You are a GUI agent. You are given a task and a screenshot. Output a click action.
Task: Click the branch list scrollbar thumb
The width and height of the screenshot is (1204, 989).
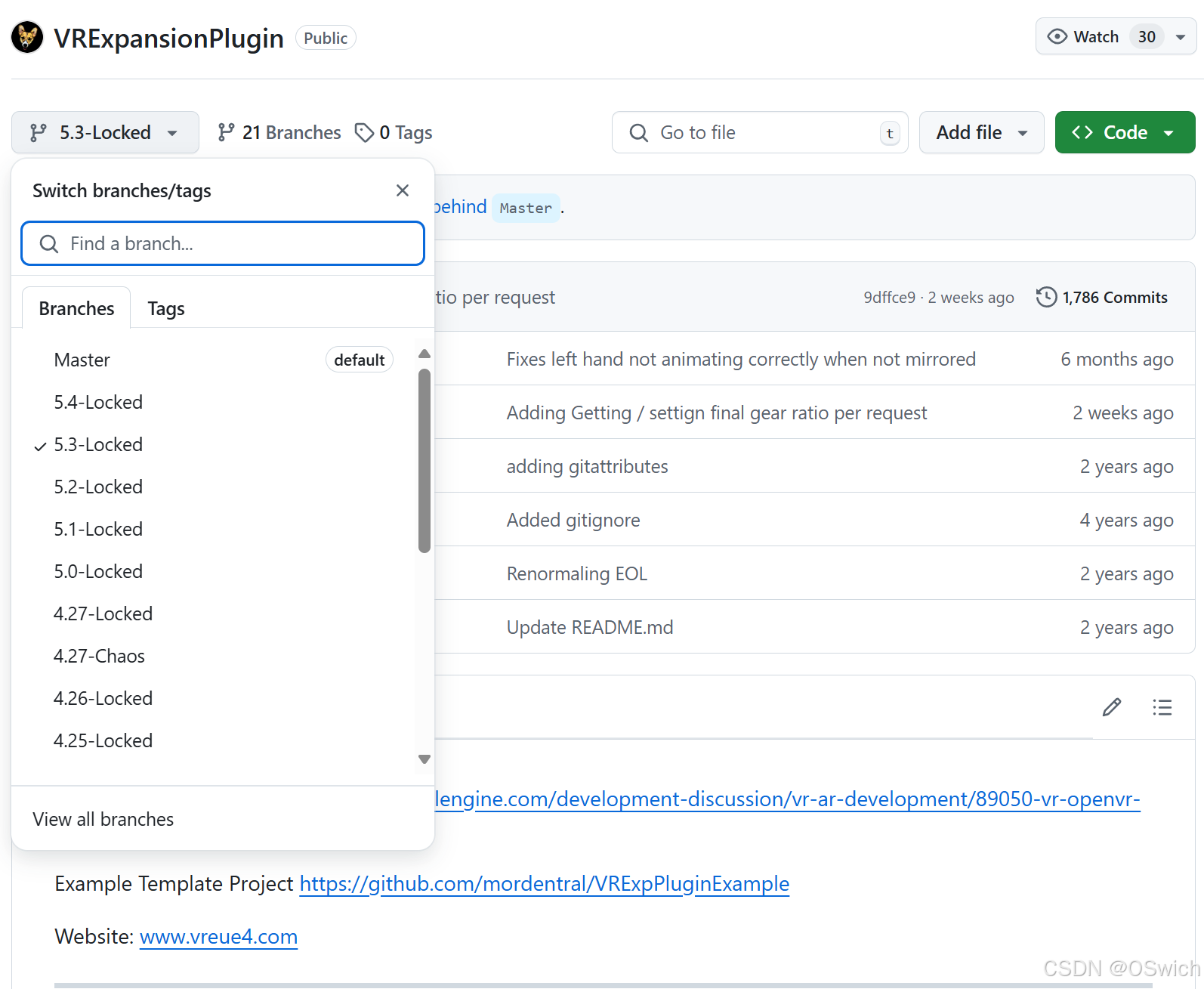pos(424,461)
